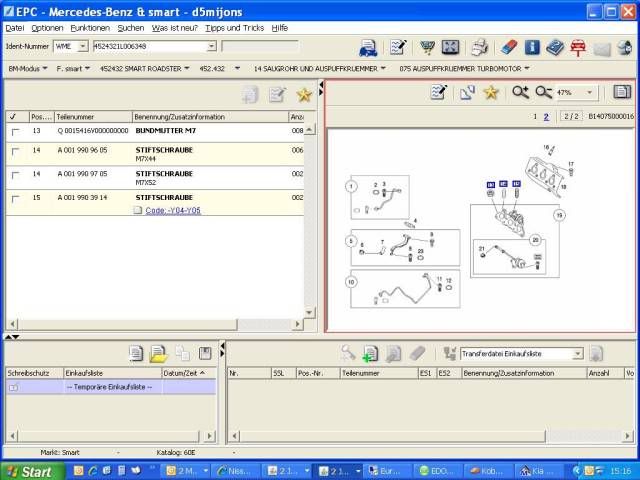Viewport: 640px width, 480px height.
Task: Open the notes pencil icon in main toolbar
Action: pos(398,47)
